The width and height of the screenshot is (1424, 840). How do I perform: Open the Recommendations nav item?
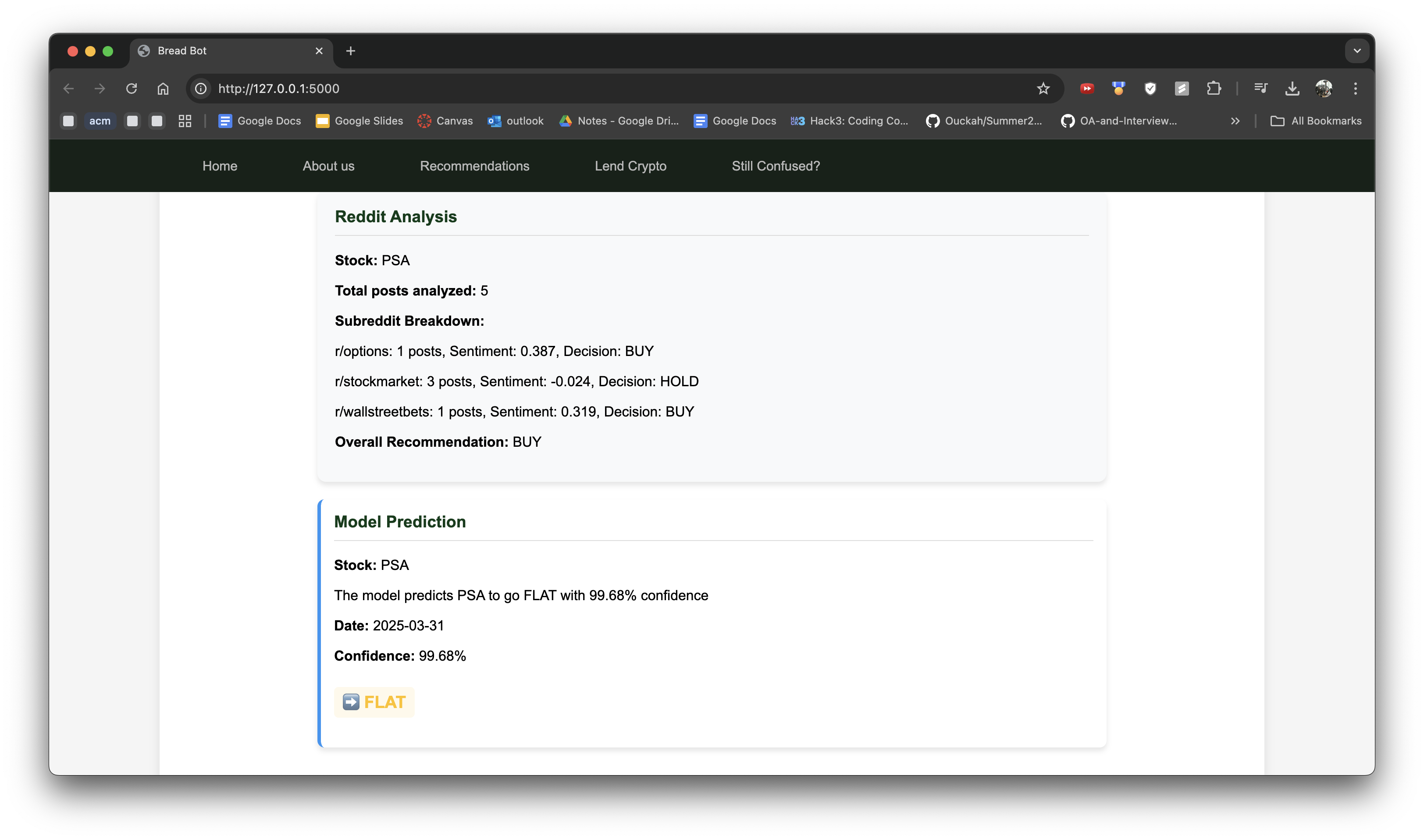click(474, 166)
